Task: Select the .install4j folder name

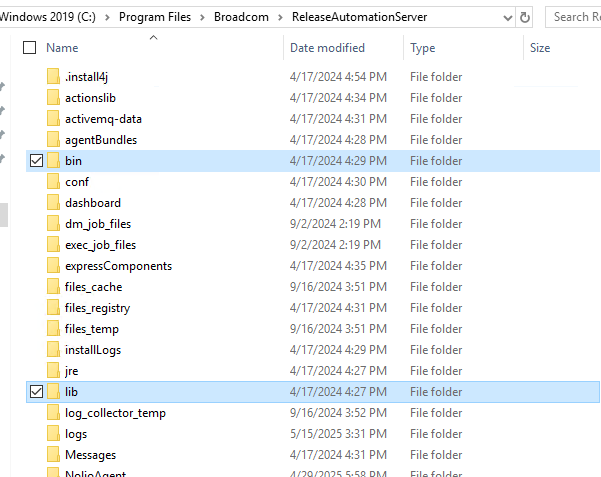Action: point(87,77)
